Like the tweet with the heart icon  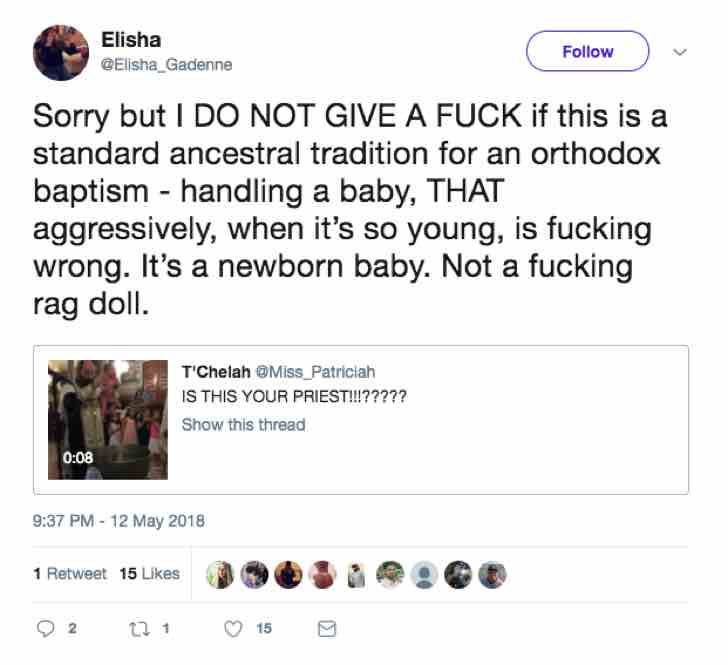click(233, 629)
